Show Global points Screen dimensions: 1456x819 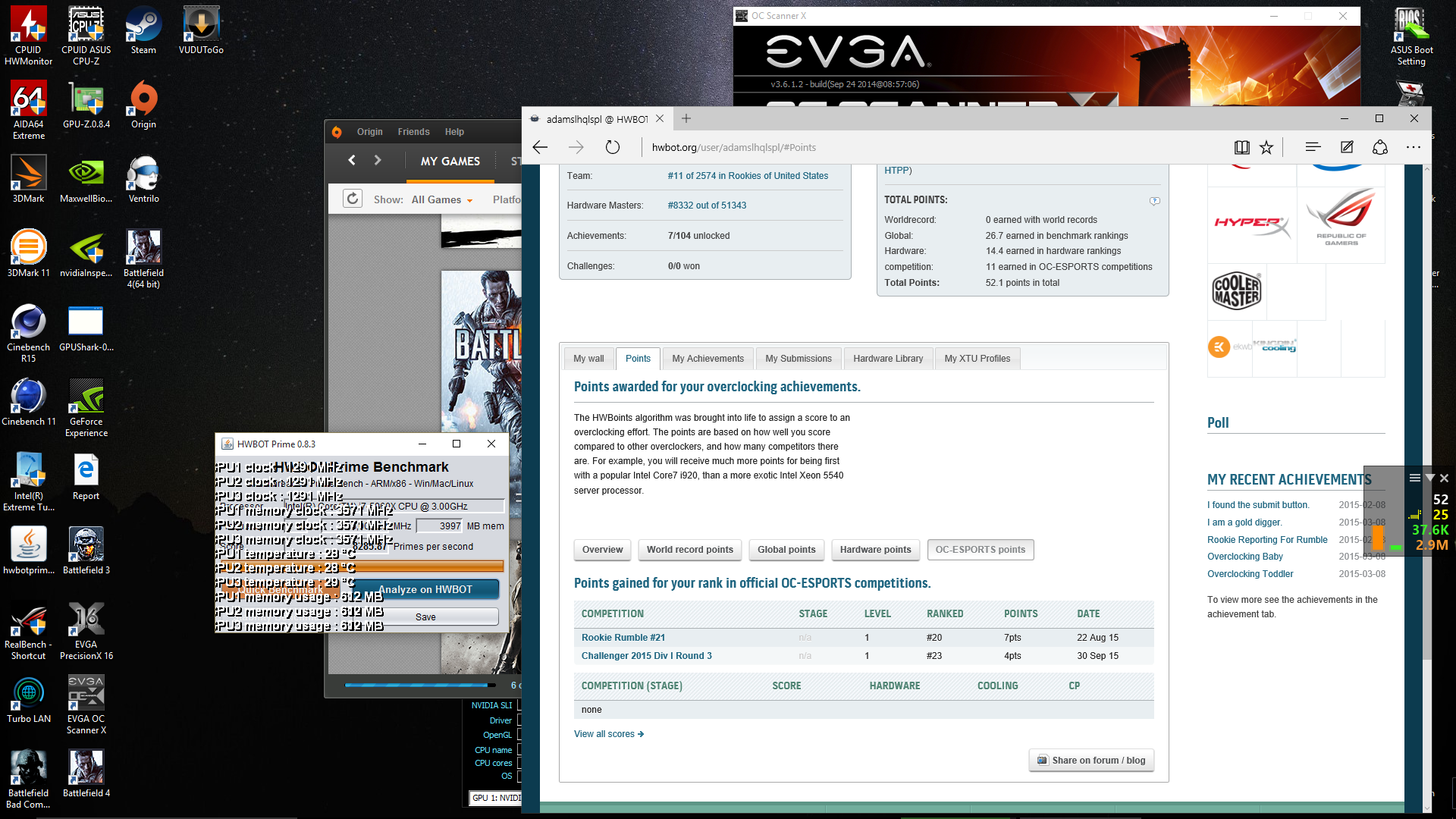pos(786,550)
